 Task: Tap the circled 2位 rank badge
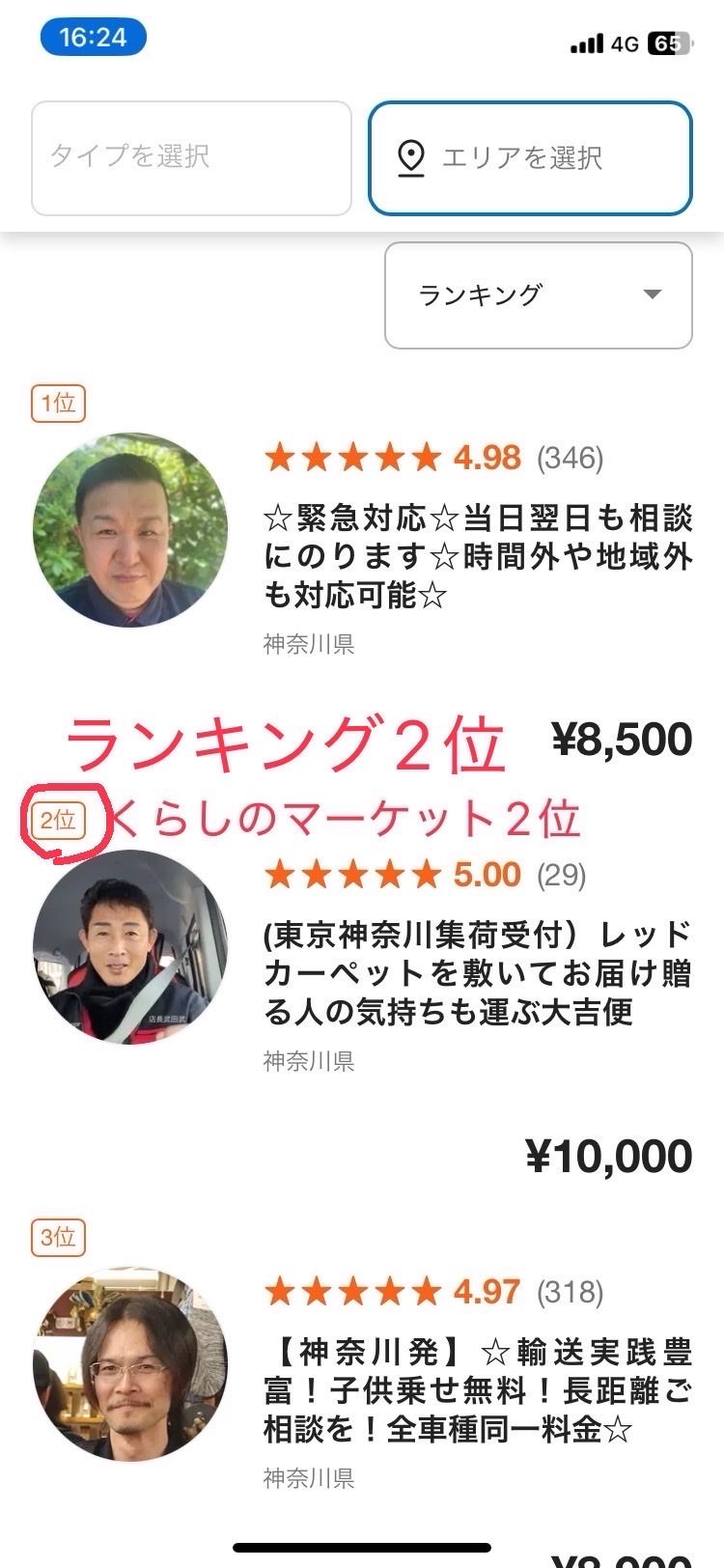click(58, 821)
